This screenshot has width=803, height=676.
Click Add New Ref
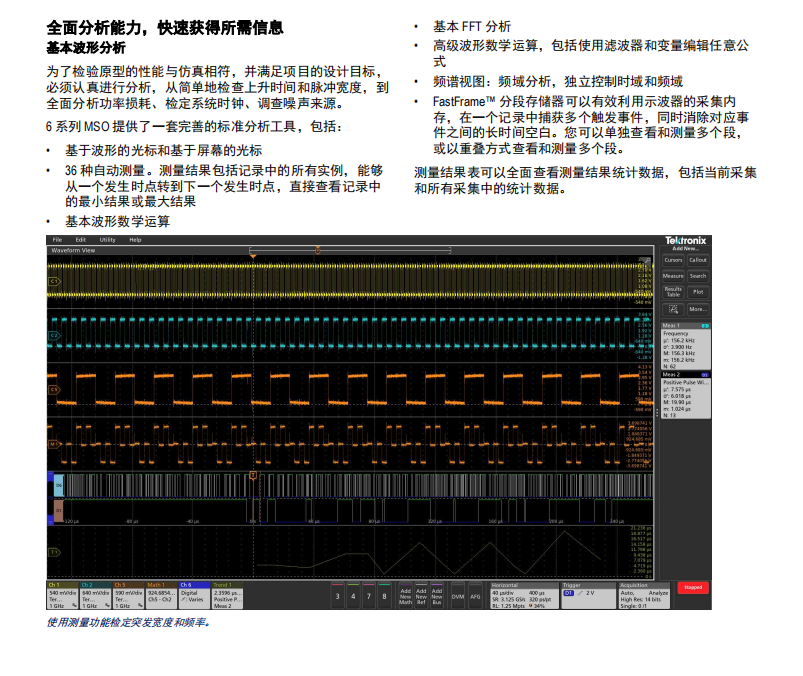pos(421,596)
